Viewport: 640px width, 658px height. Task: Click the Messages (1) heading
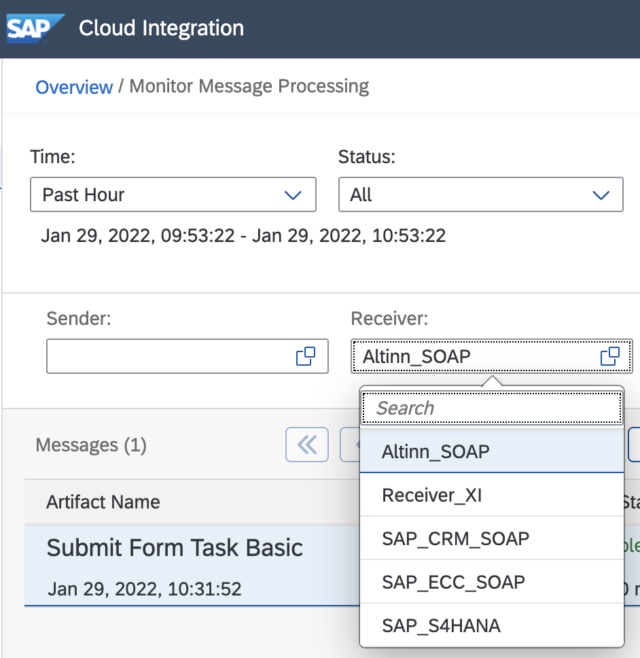click(x=91, y=445)
